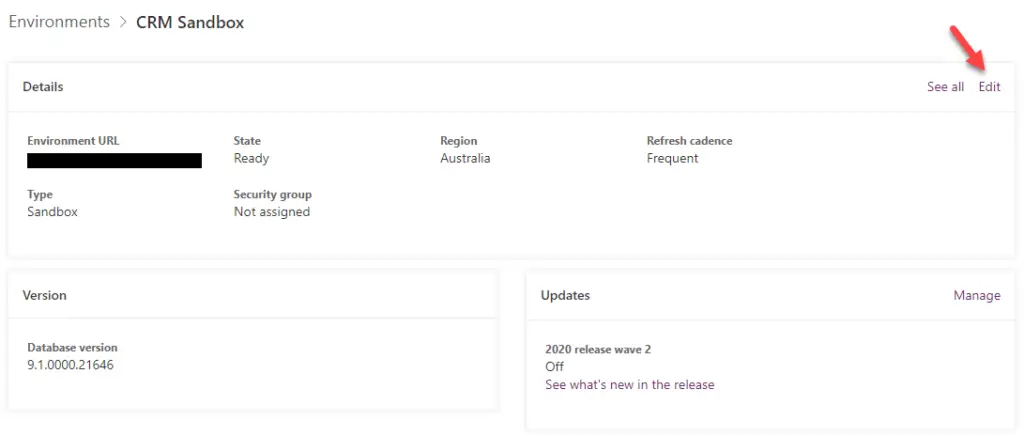Select the Details card heading
The width and height of the screenshot is (1024, 436).
(43, 87)
